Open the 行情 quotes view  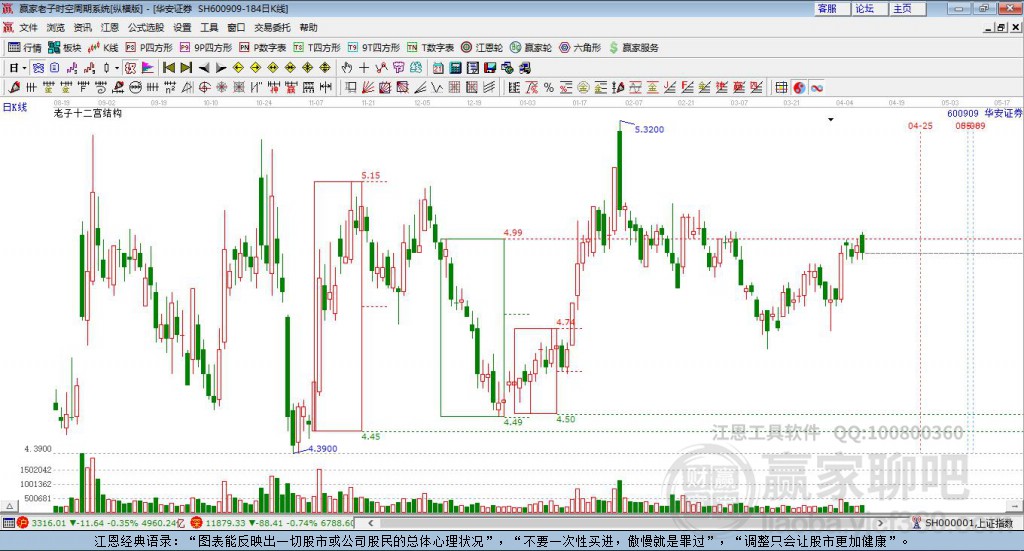(x=25, y=48)
